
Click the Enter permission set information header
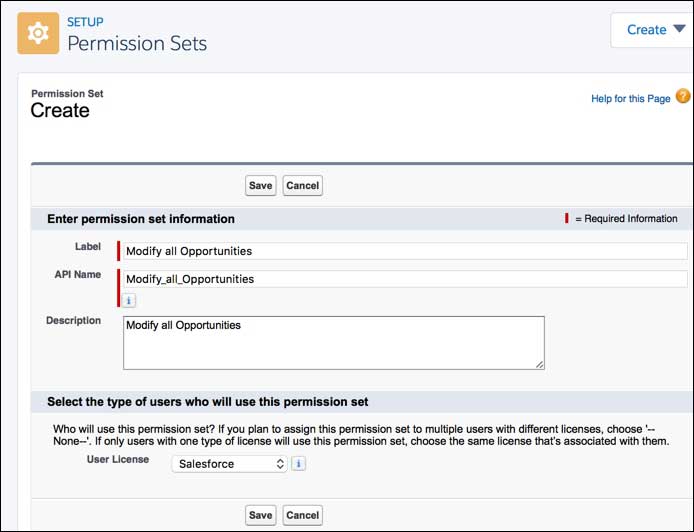pos(141,219)
